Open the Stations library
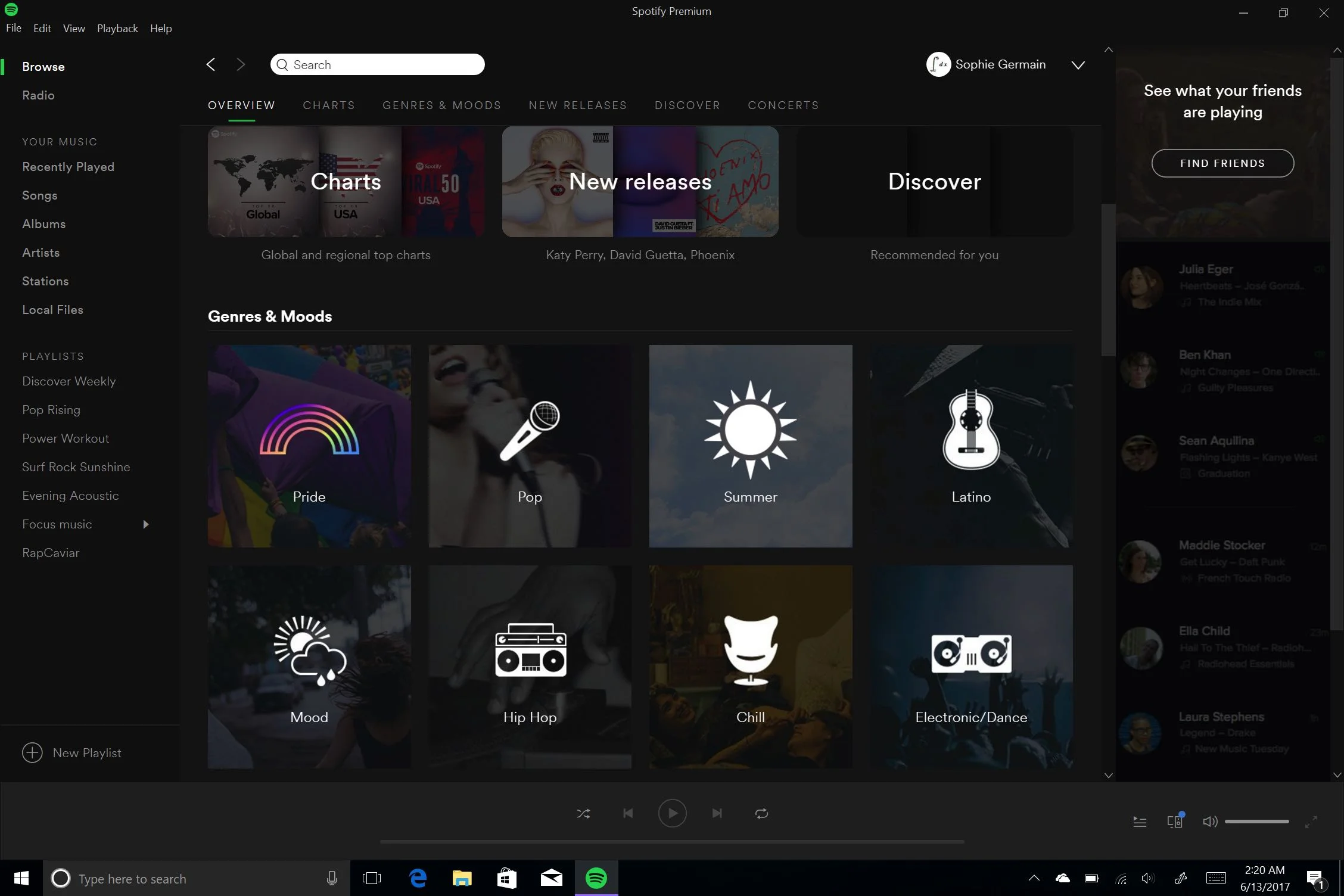This screenshot has height=896, width=1344. [45, 281]
